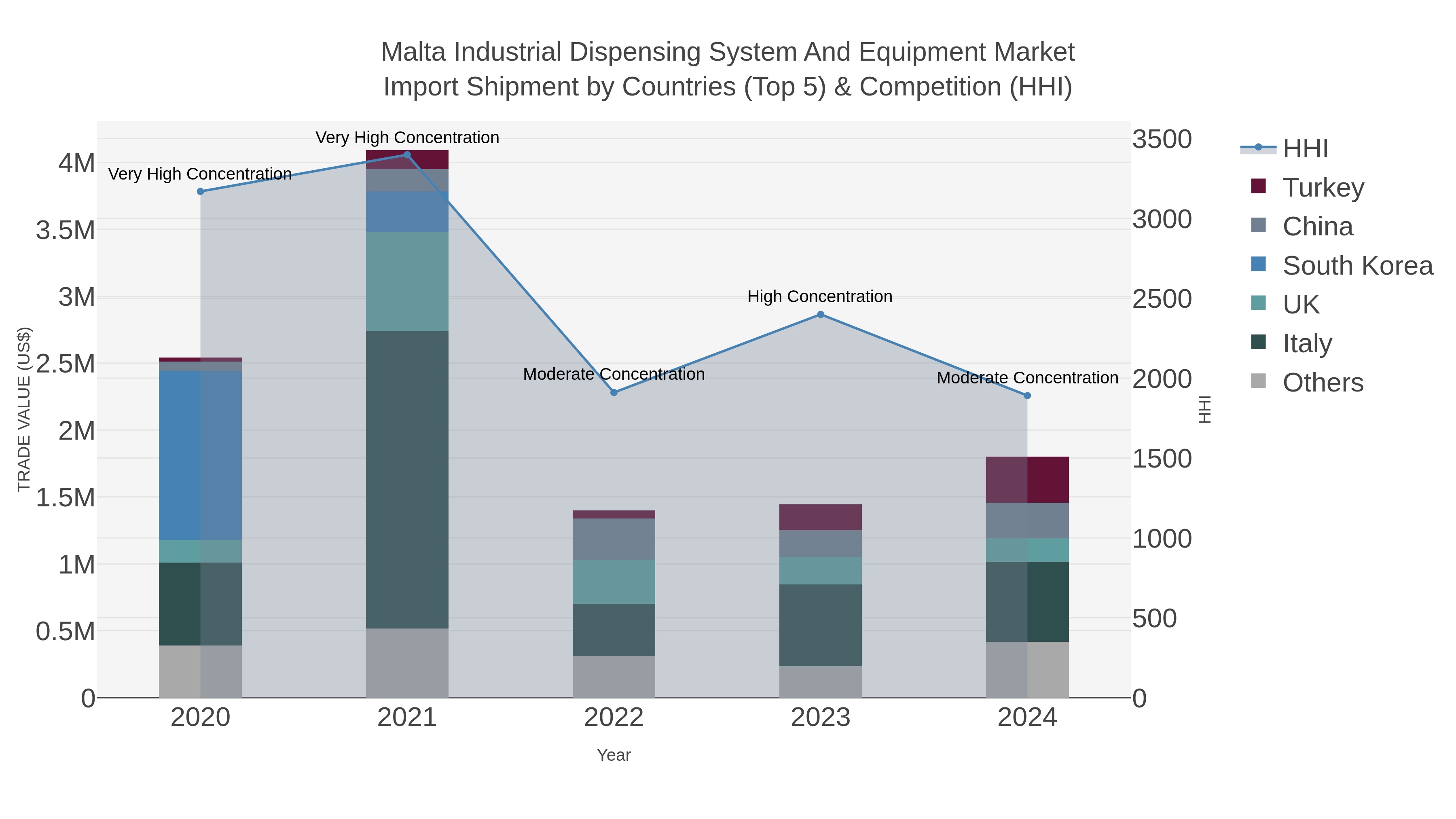Click the 2000 right axis tick label
Screen dimensions: 1456x819
(x=1162, y=379)
